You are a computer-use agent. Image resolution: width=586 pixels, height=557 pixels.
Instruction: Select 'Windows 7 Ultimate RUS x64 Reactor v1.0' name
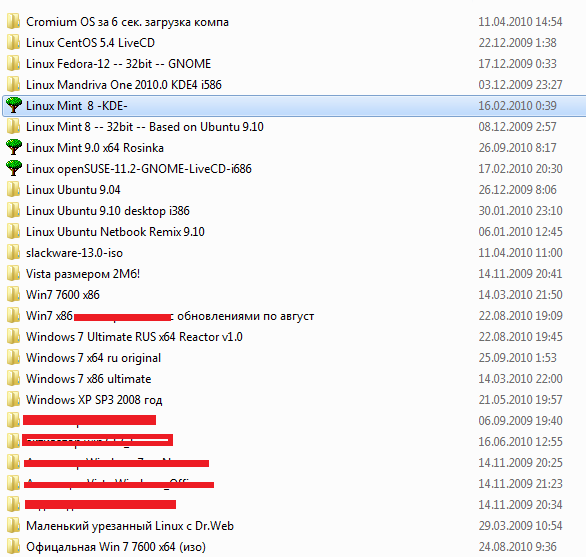coord(134,337)
